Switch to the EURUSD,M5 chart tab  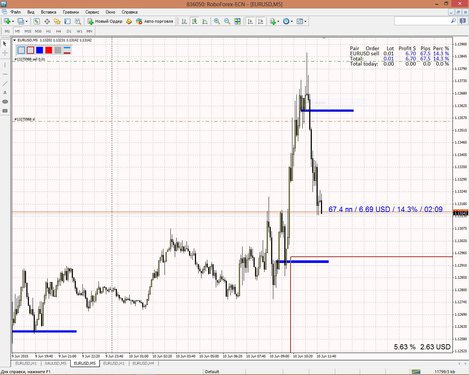(85, 363)
